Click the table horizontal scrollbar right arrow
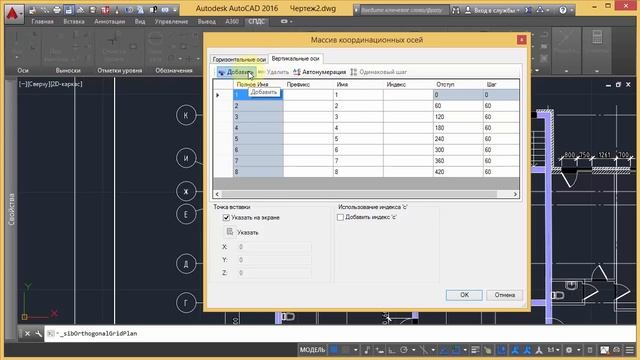Screen dimensions: 640x360 pos(515,194)
